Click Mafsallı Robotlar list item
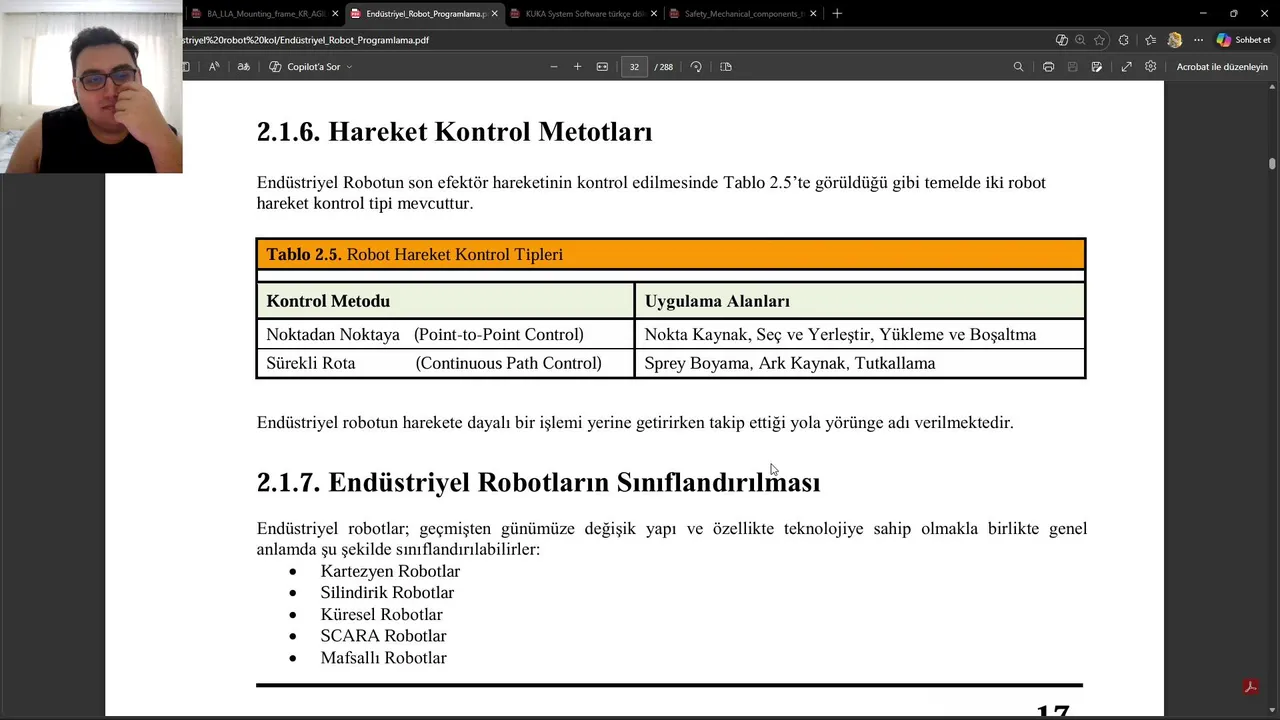Viewport: 1280px width, 720px height. coord(383,658)
